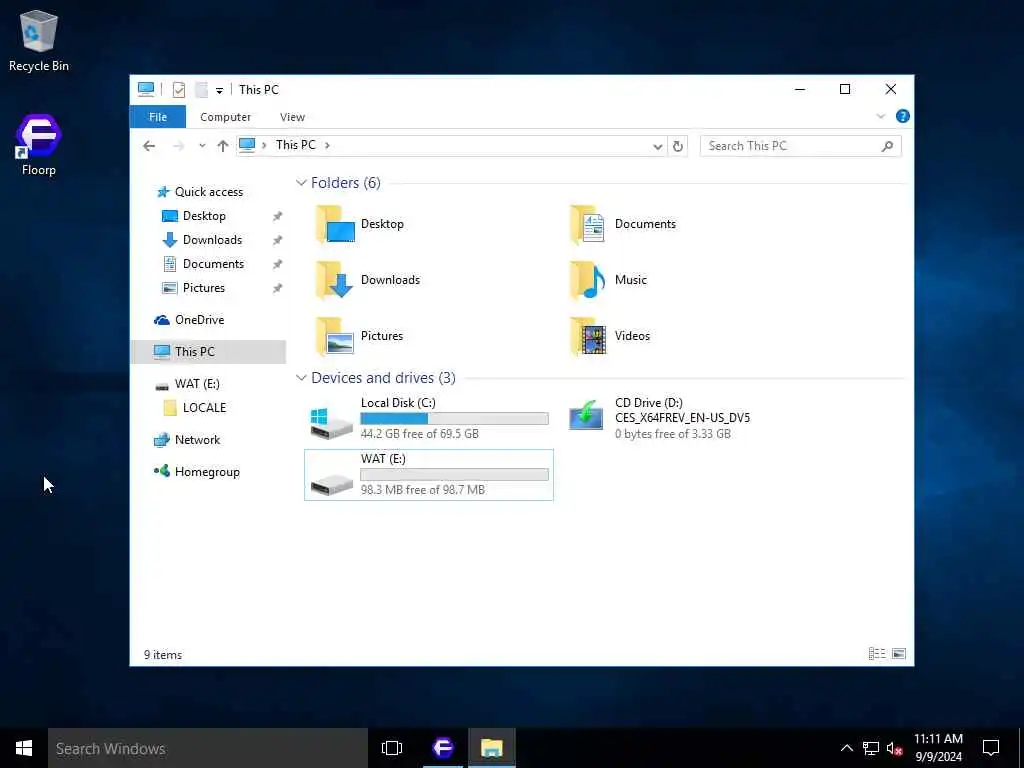Select the Downloads folder icon in main pane

[336, 280]
